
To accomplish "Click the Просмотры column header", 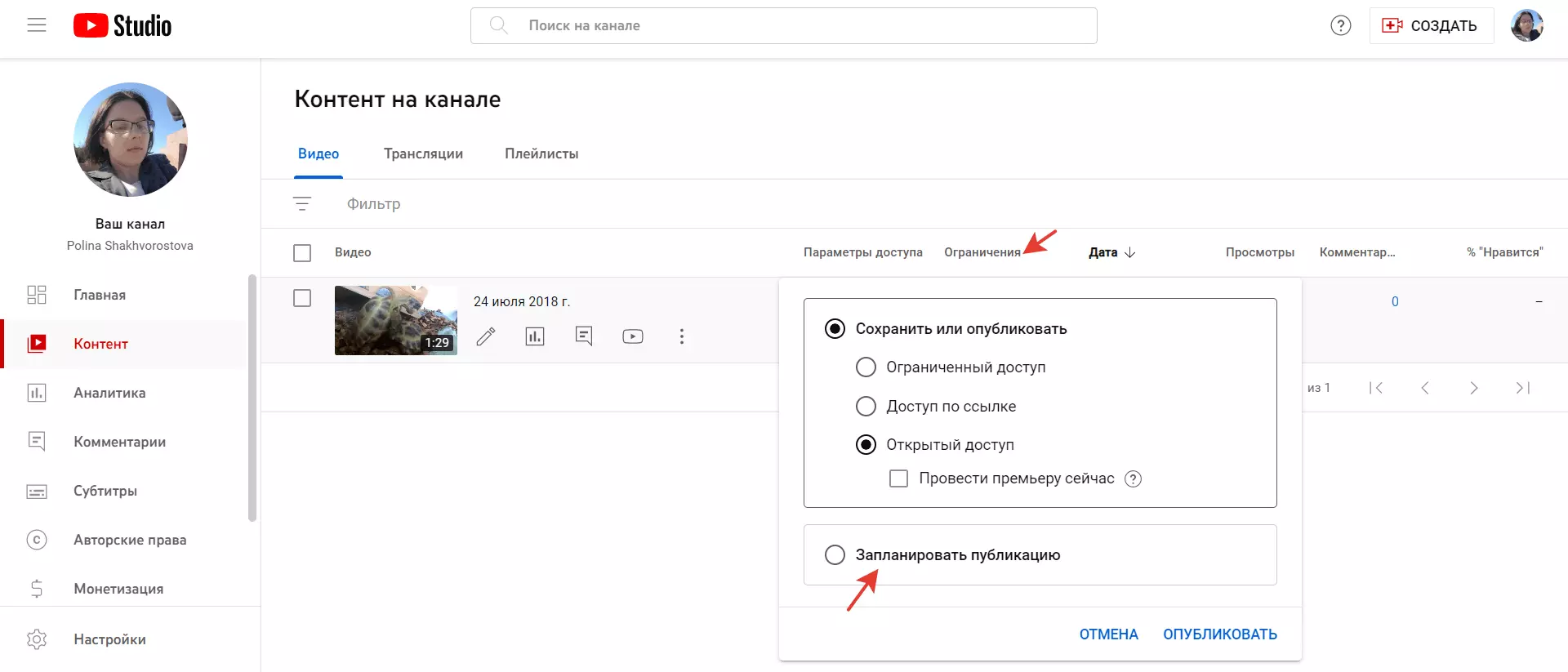I will (1260, 252).
